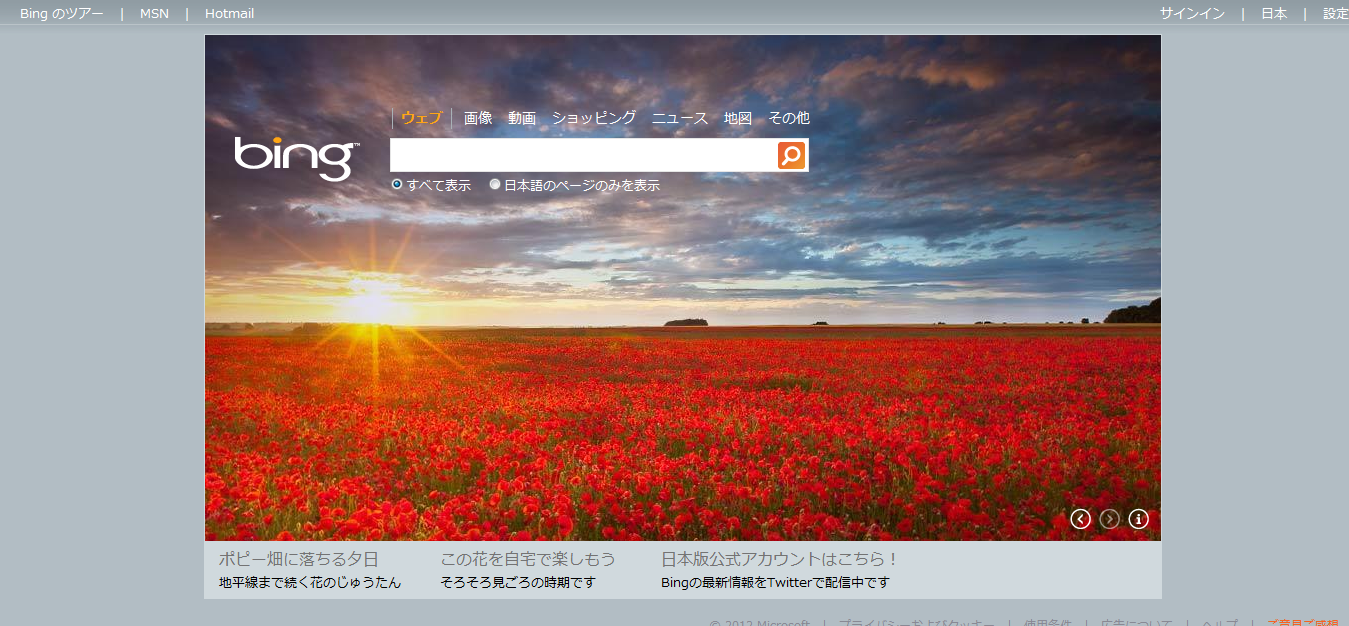Click the Bing logo
The width and height of the screenshot is (1349, 626).
click(296, 157)
